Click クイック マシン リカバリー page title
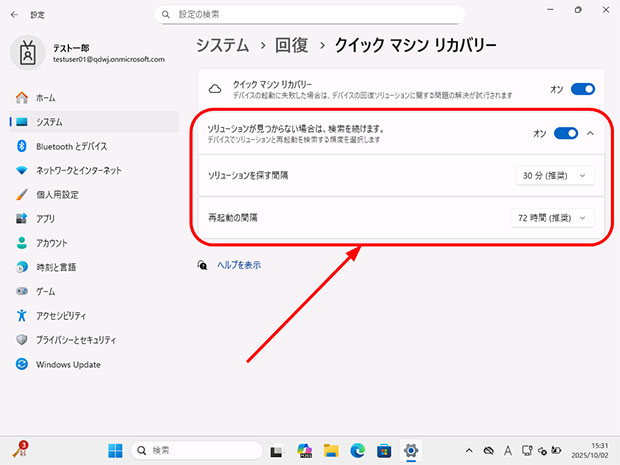Image resolution: width=620 pixels, height=465 pixels. pyautogui.click(x=416, y=45)
